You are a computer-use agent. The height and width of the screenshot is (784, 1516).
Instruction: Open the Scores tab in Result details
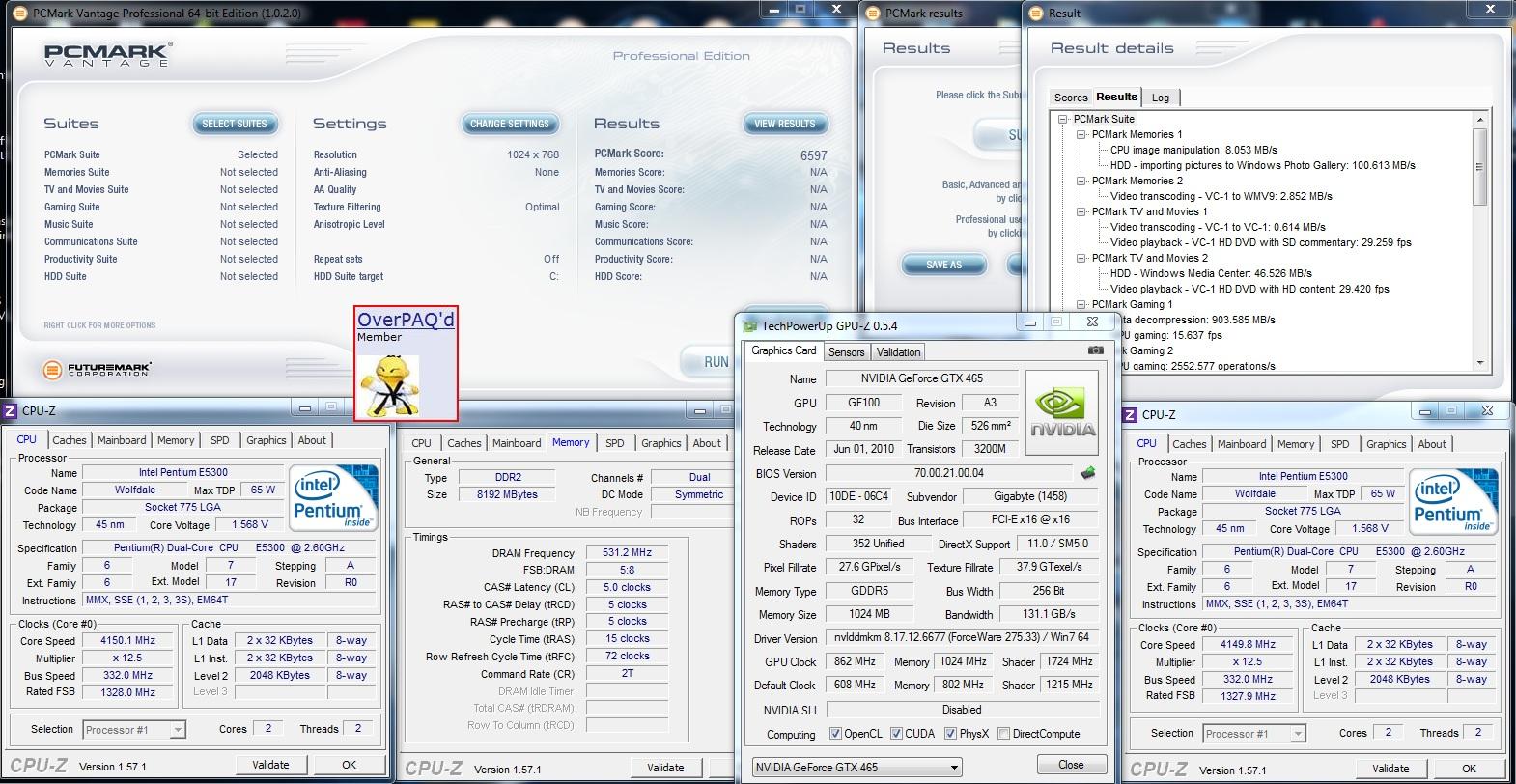coord(1071,98)
